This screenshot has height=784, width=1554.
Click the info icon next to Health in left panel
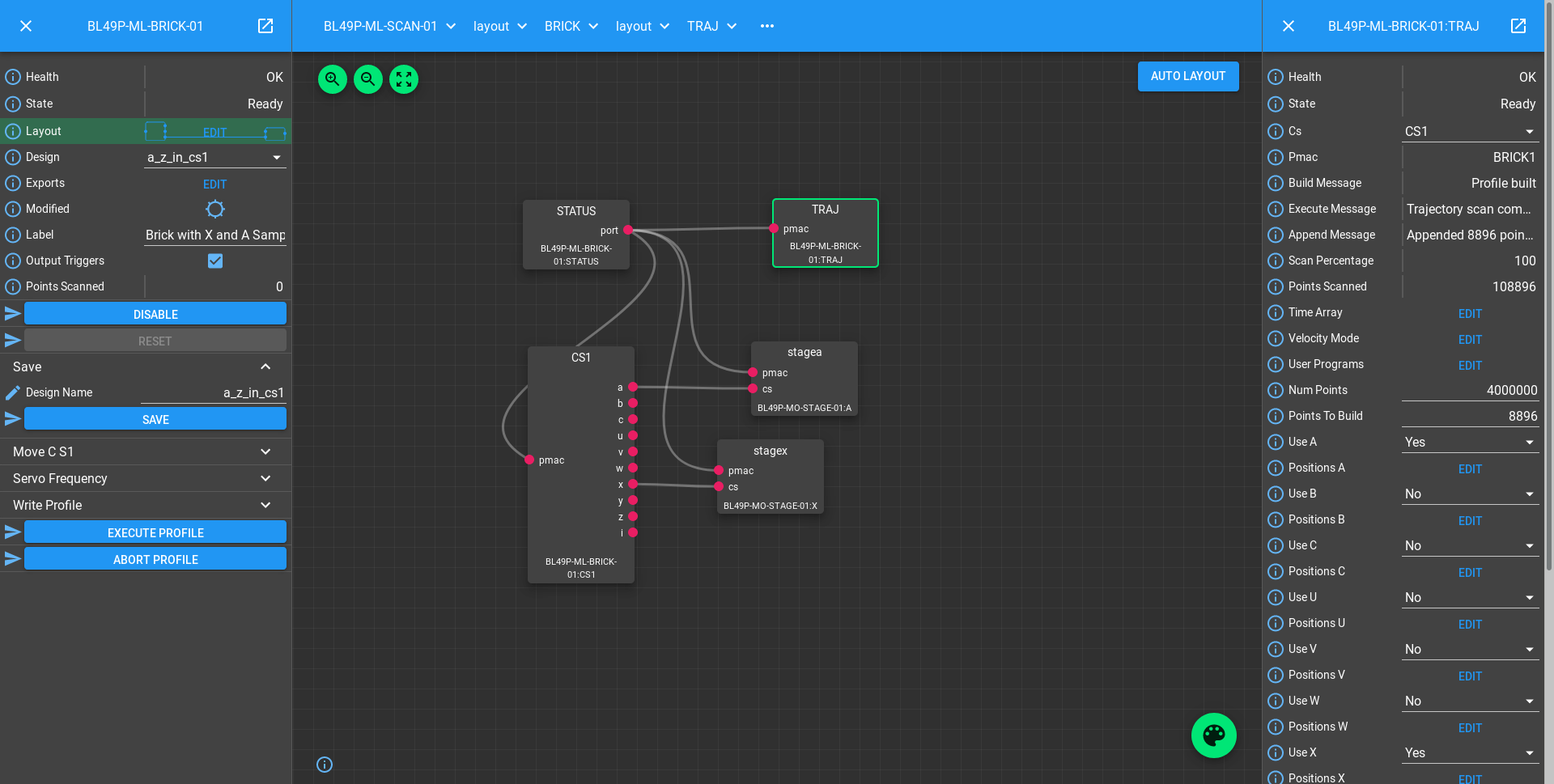[13, 77]
